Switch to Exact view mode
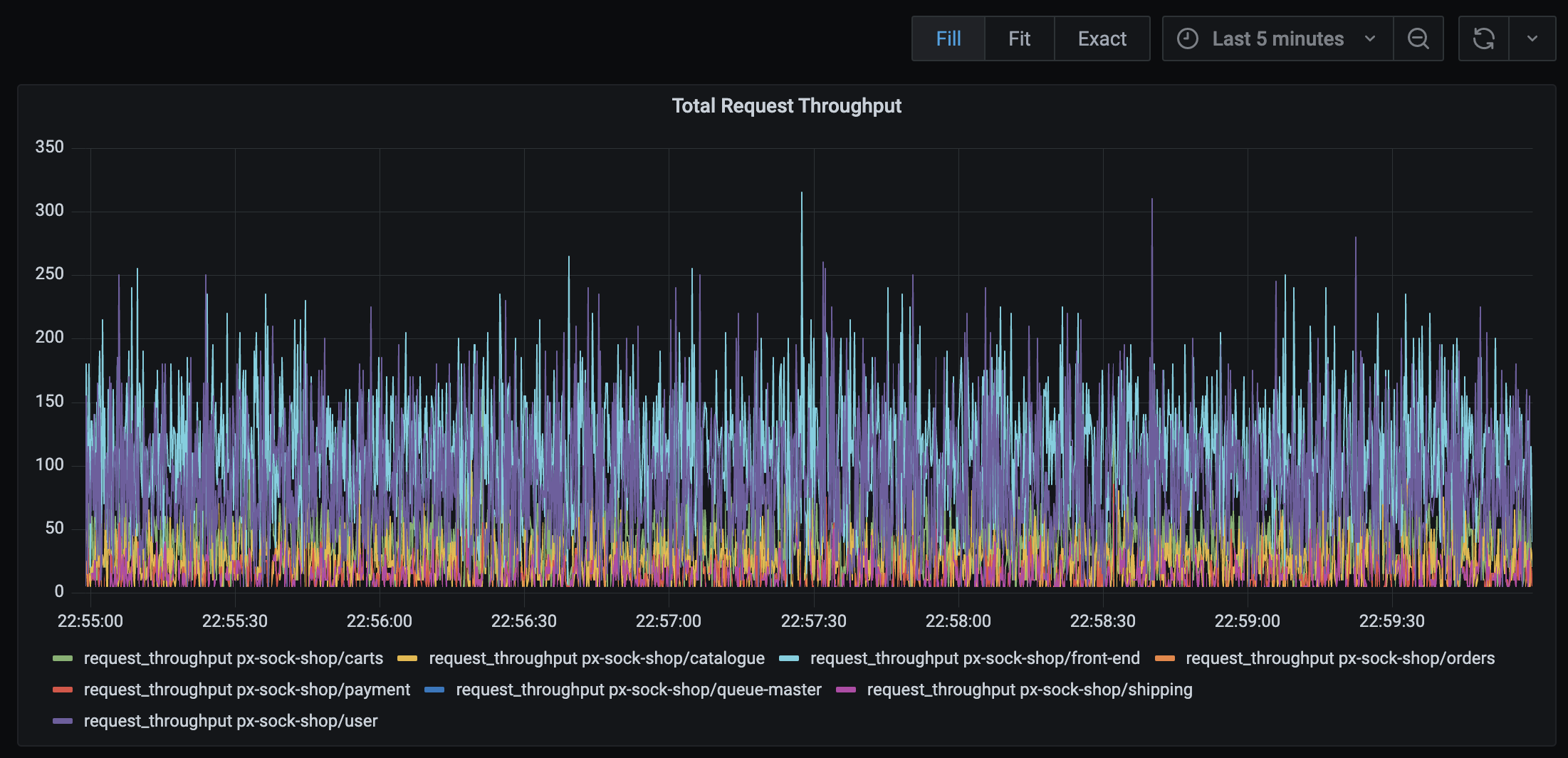Screen dimensions: 1568x758 1102,38
